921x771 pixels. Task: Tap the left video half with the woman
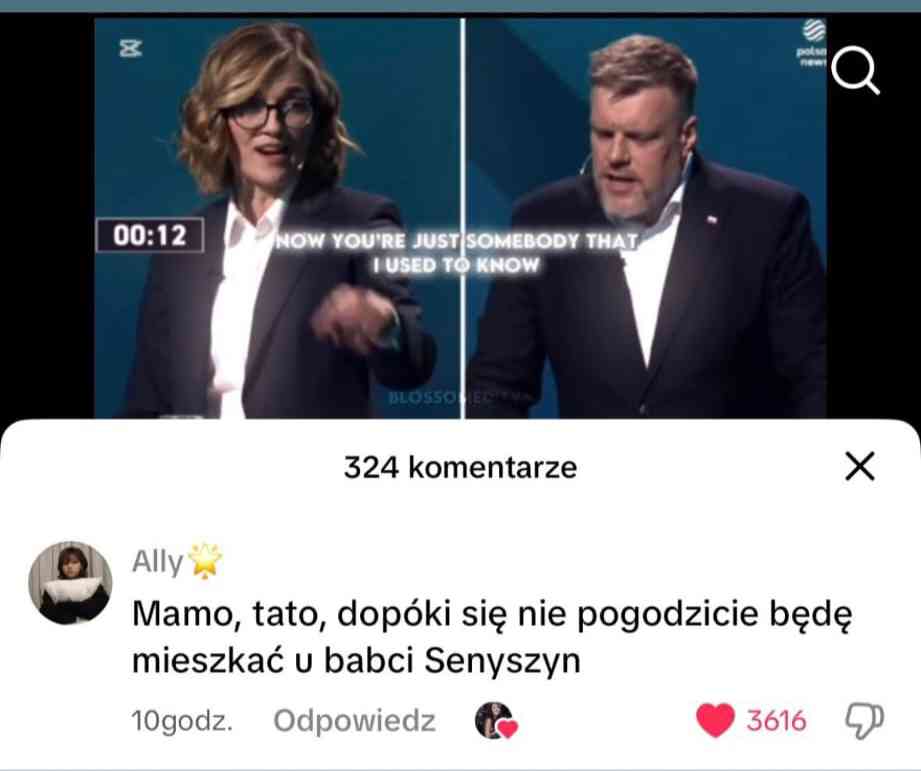[x=277, y=218]
